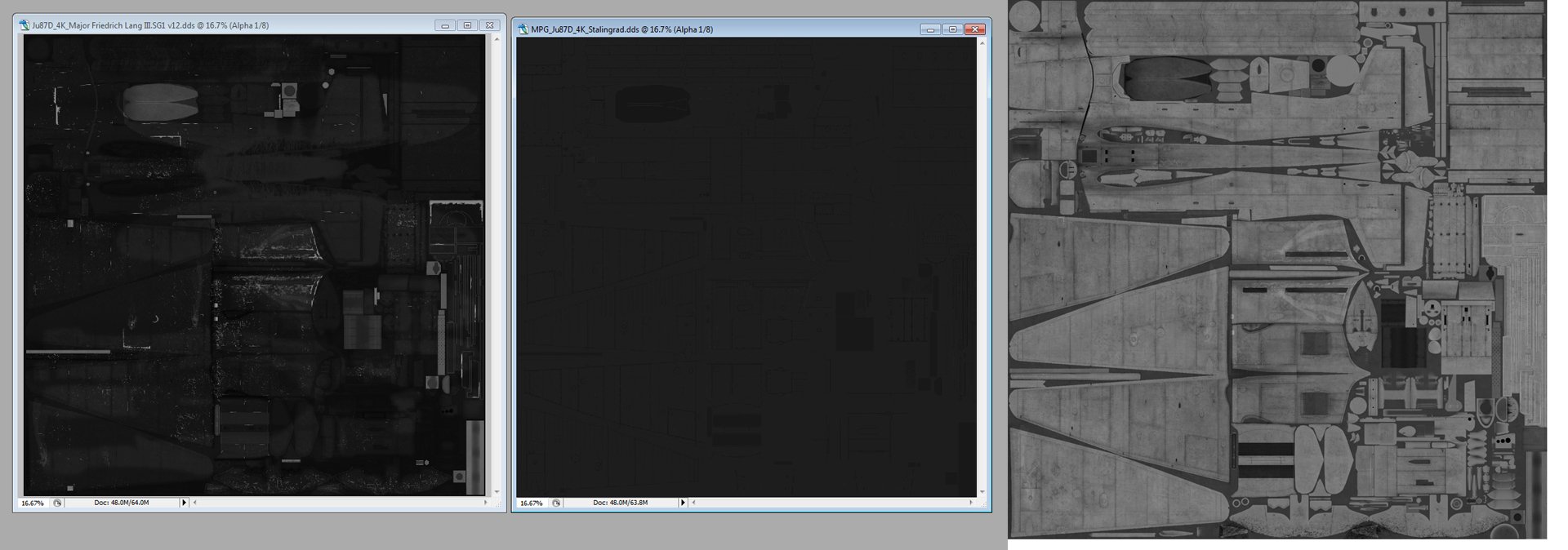Click the horizontal scrollbar left arrow in the Stalingrad window

pos(693,503)
